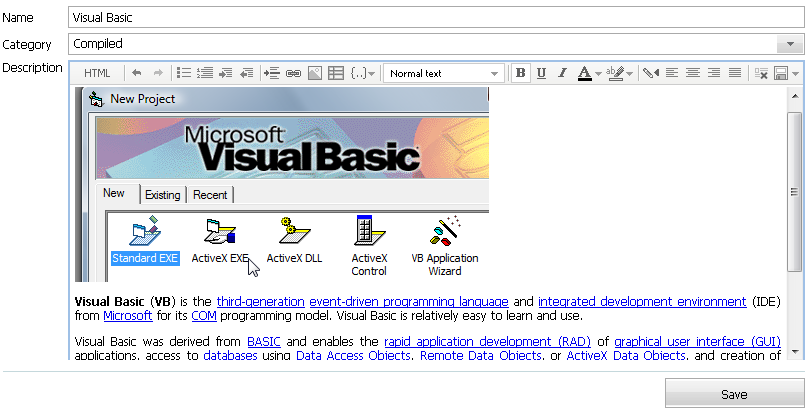Open highlight color dropdown arrow
Screen dimensions: 807x413
coord(629,74)
